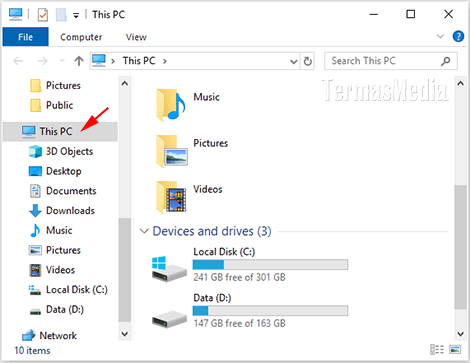
Task: Go back with the Back arrow
Action: (18, 61)
